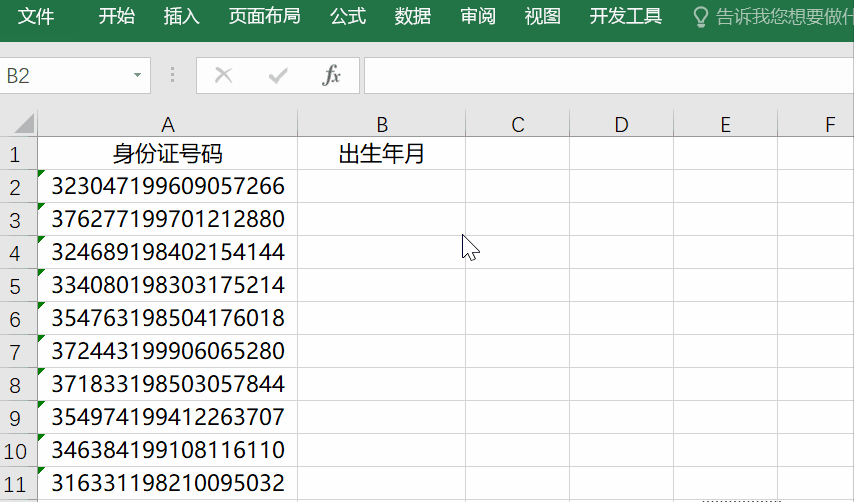Click the Select All corner triangle
The image size is (854, 502).
[20, 124]
